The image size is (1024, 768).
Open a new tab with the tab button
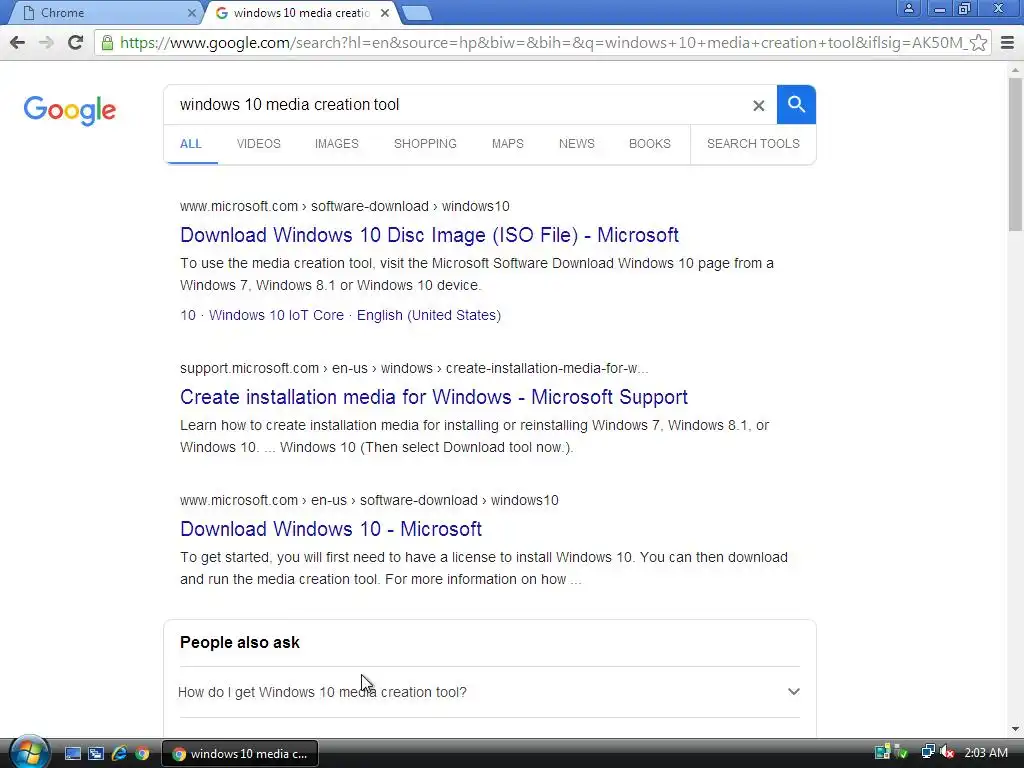pos(416,13)
